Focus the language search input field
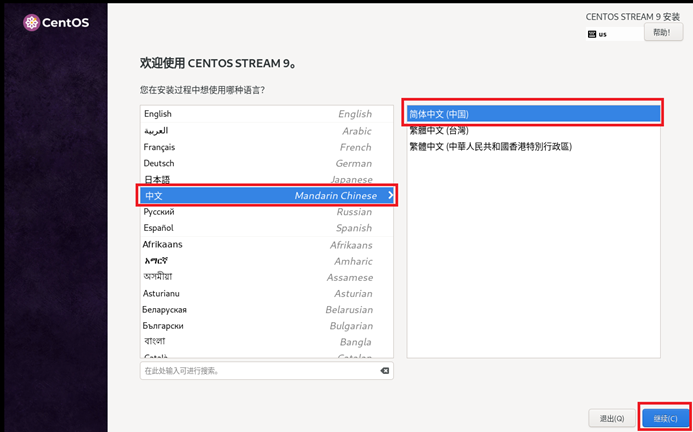693x432 pixels. point(267,371)
